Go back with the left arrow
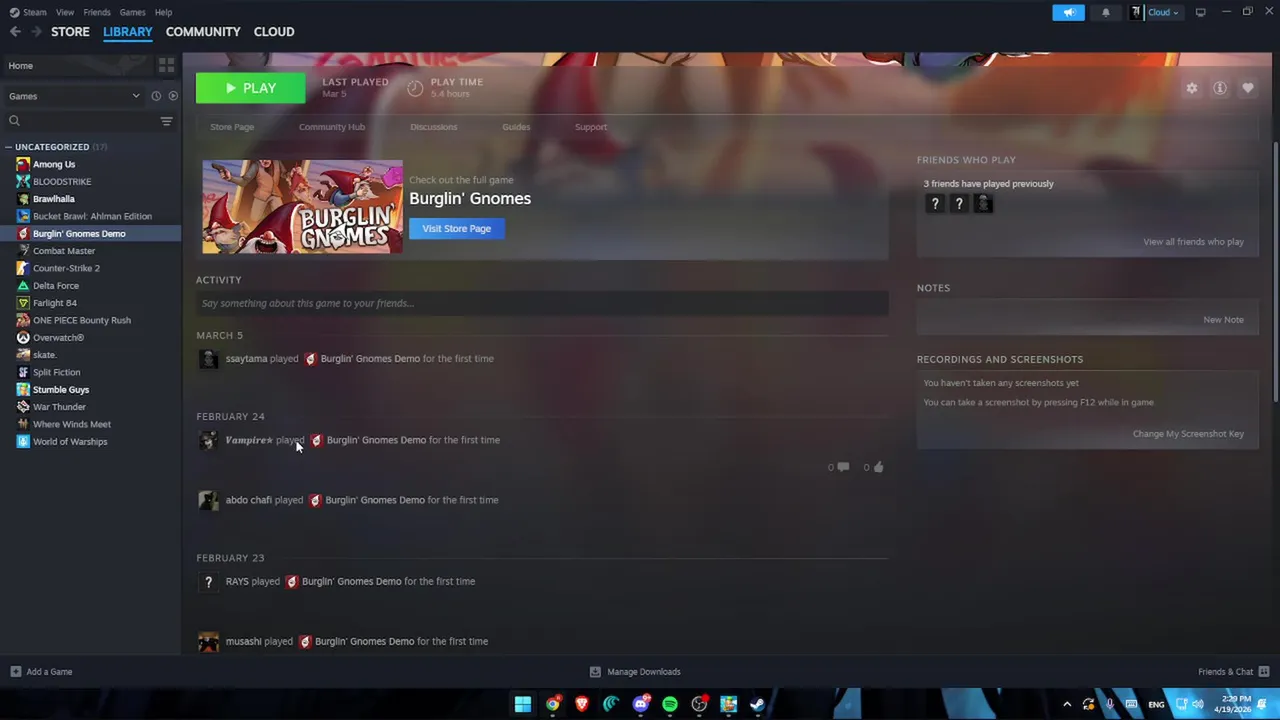The image size is (1280, 720). (15, 32)
